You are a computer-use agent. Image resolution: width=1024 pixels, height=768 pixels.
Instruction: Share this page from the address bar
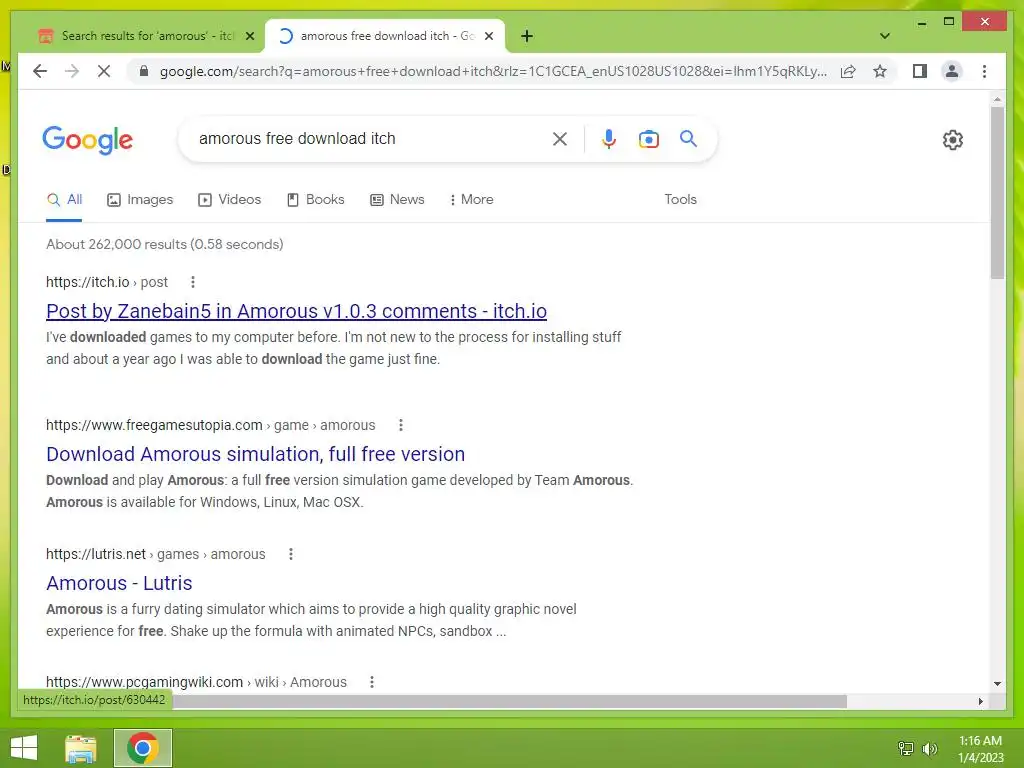848,71
